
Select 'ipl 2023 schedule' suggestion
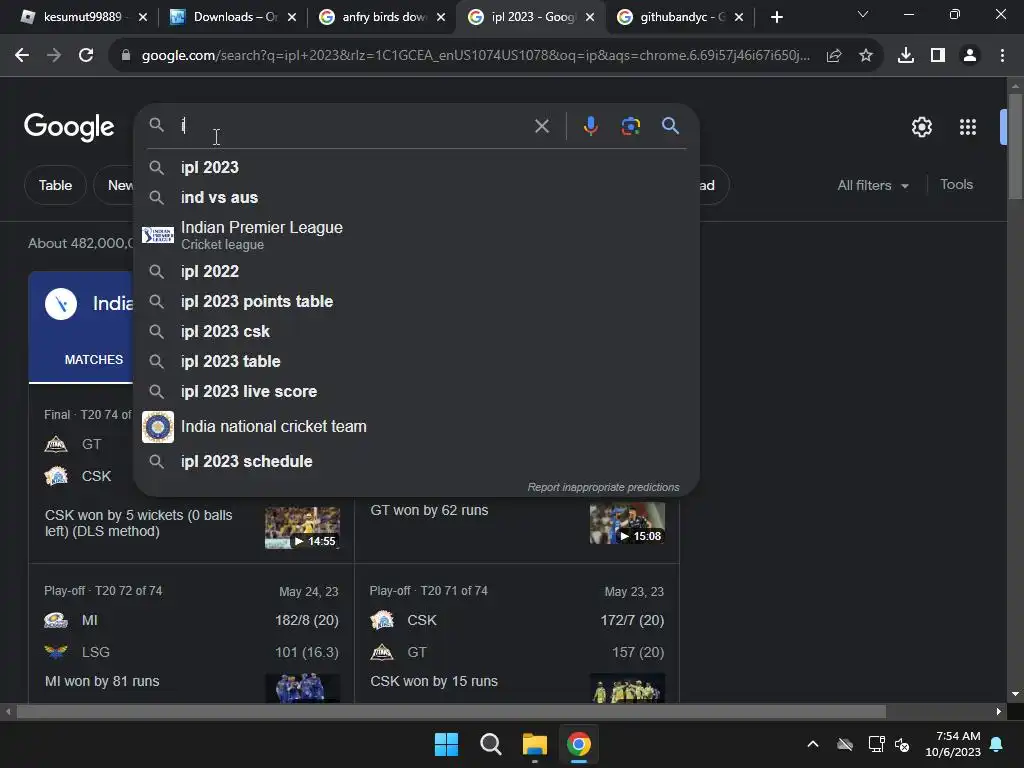coord(416,461)
